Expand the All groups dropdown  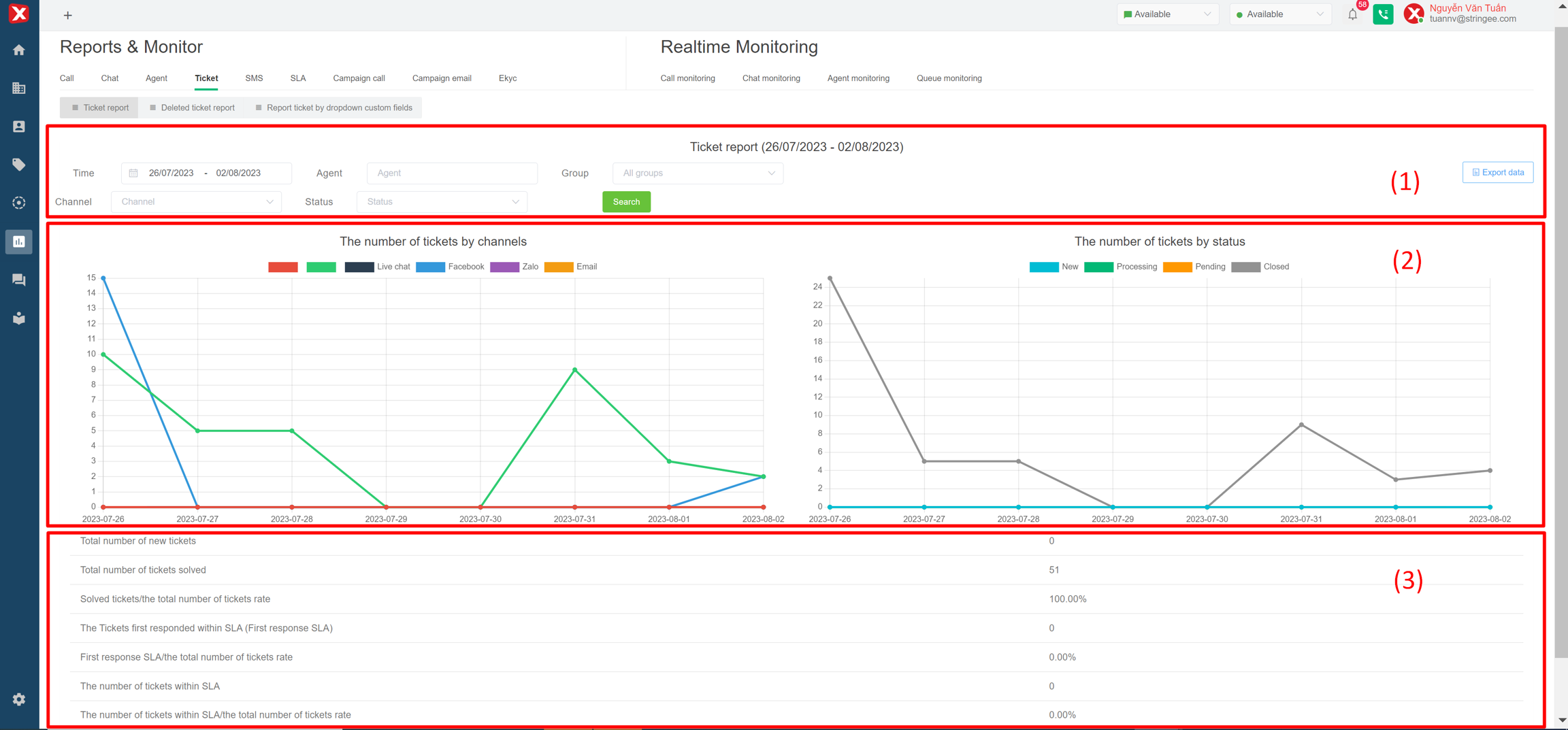click(698, 173)
